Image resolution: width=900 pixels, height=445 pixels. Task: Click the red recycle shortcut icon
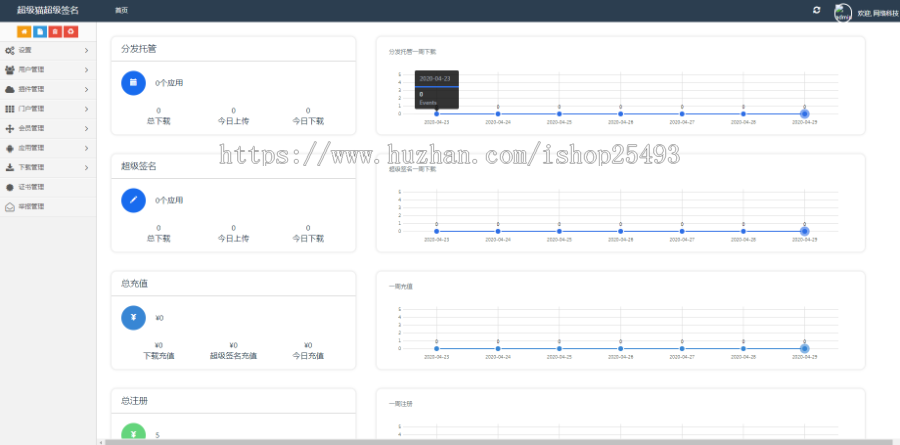point(71,32)
